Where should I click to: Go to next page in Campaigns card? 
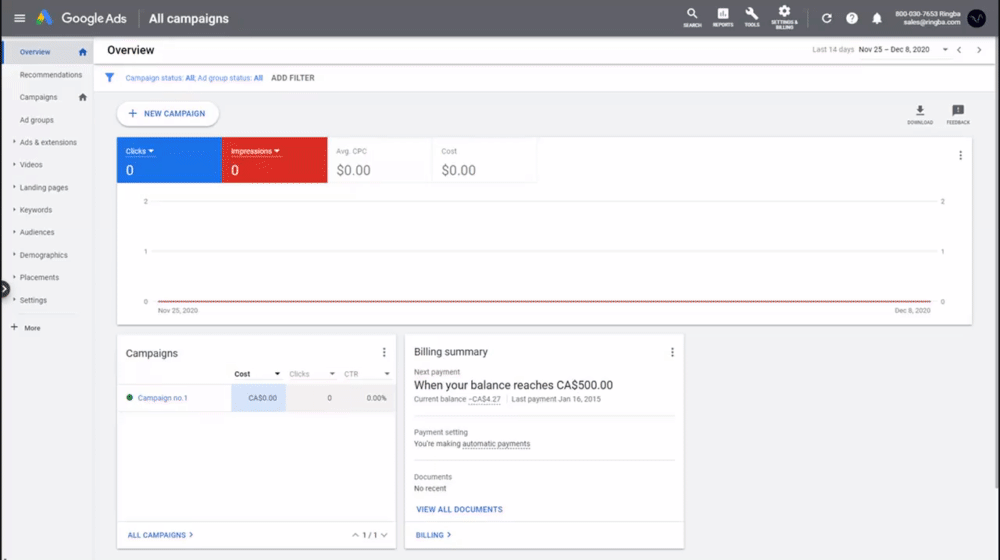pos(384,535)
